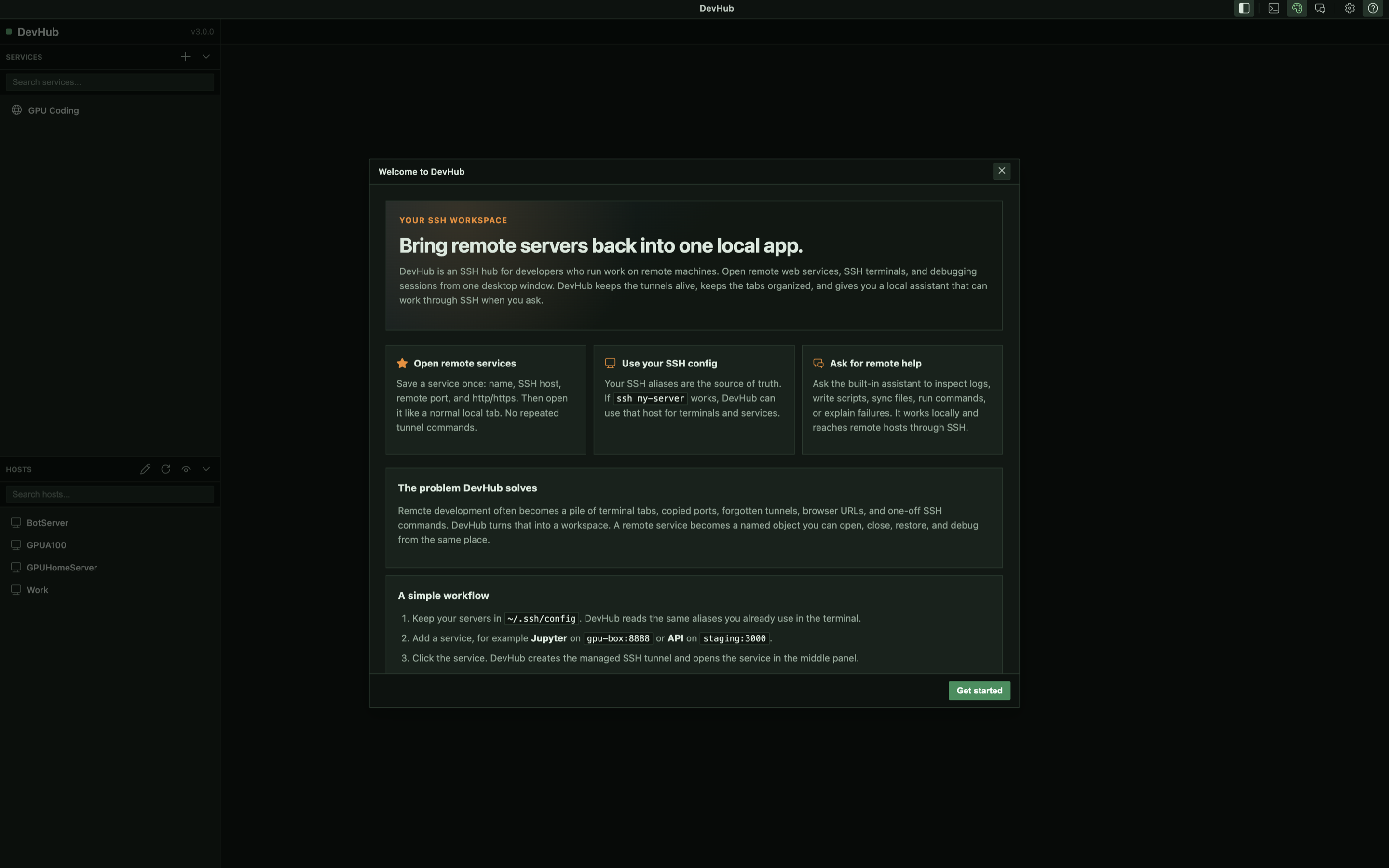Image resolution: width=1389 pixels, height=868 pixels.
Task: Edit hosts with the pencil icon
Action: click(145, 469)
